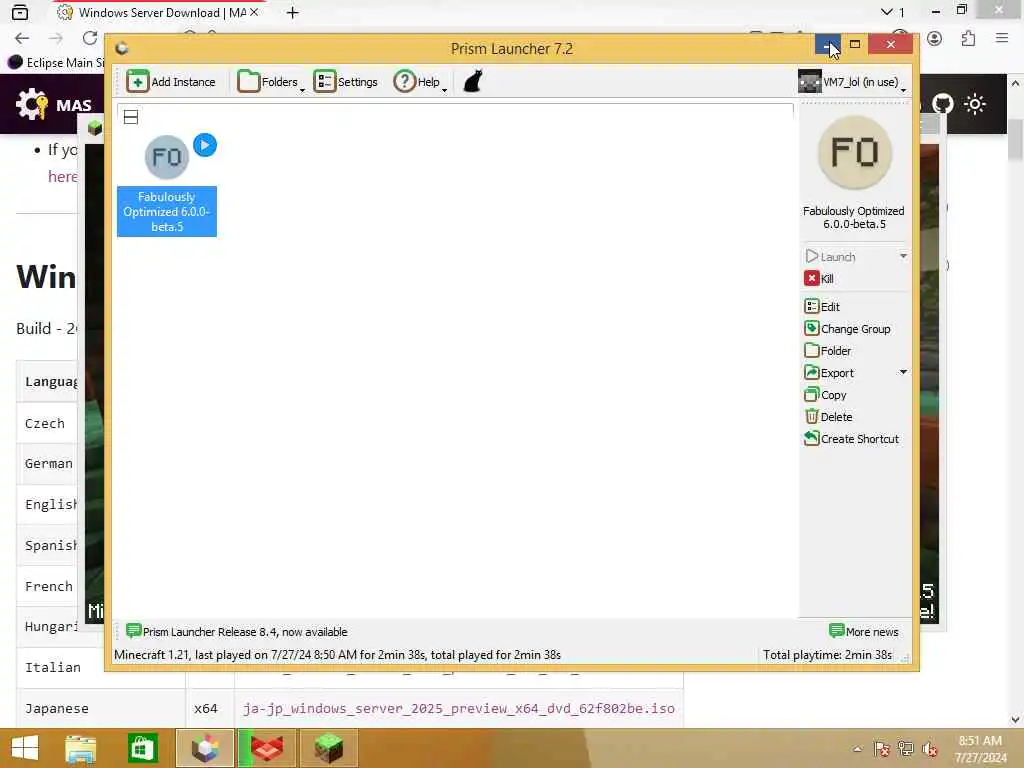Viewport: 1024px width, 768px height.
Task: Open the taskbar clock and date
Action: 980,749
